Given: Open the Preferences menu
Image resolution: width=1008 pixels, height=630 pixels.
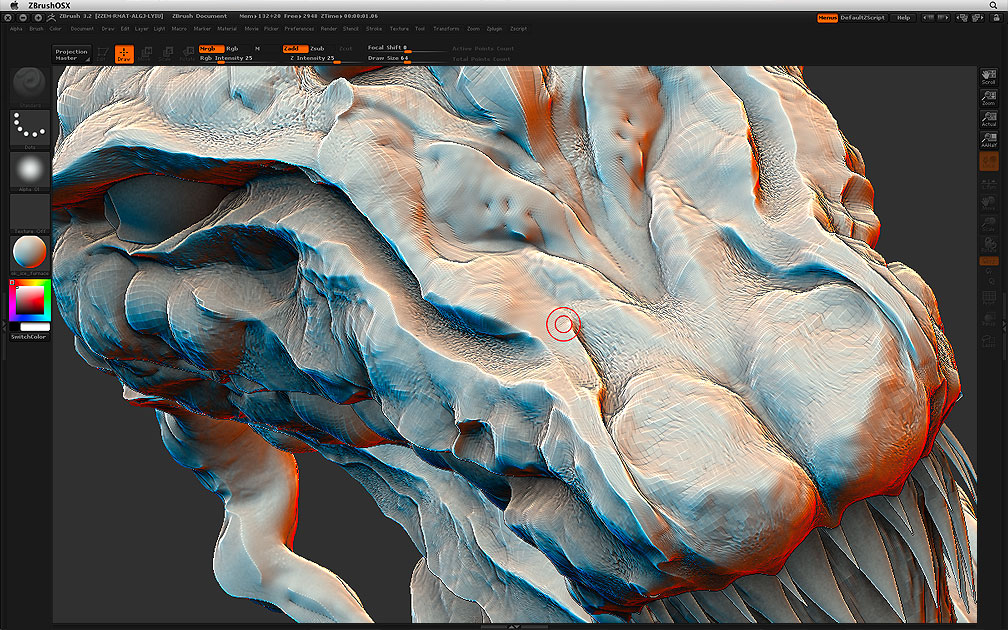Looking at the screenshot, I should tap(300, 29).
